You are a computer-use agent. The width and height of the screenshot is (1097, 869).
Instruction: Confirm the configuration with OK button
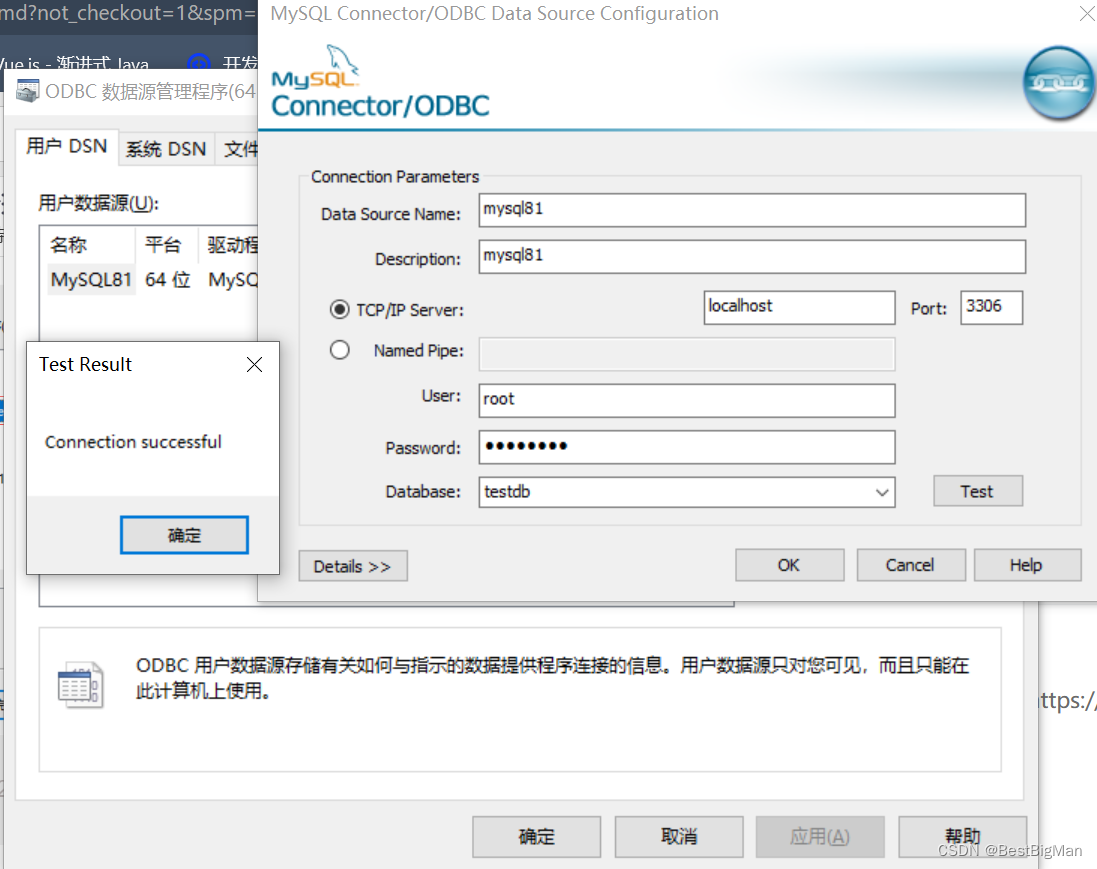pos(789,565)
